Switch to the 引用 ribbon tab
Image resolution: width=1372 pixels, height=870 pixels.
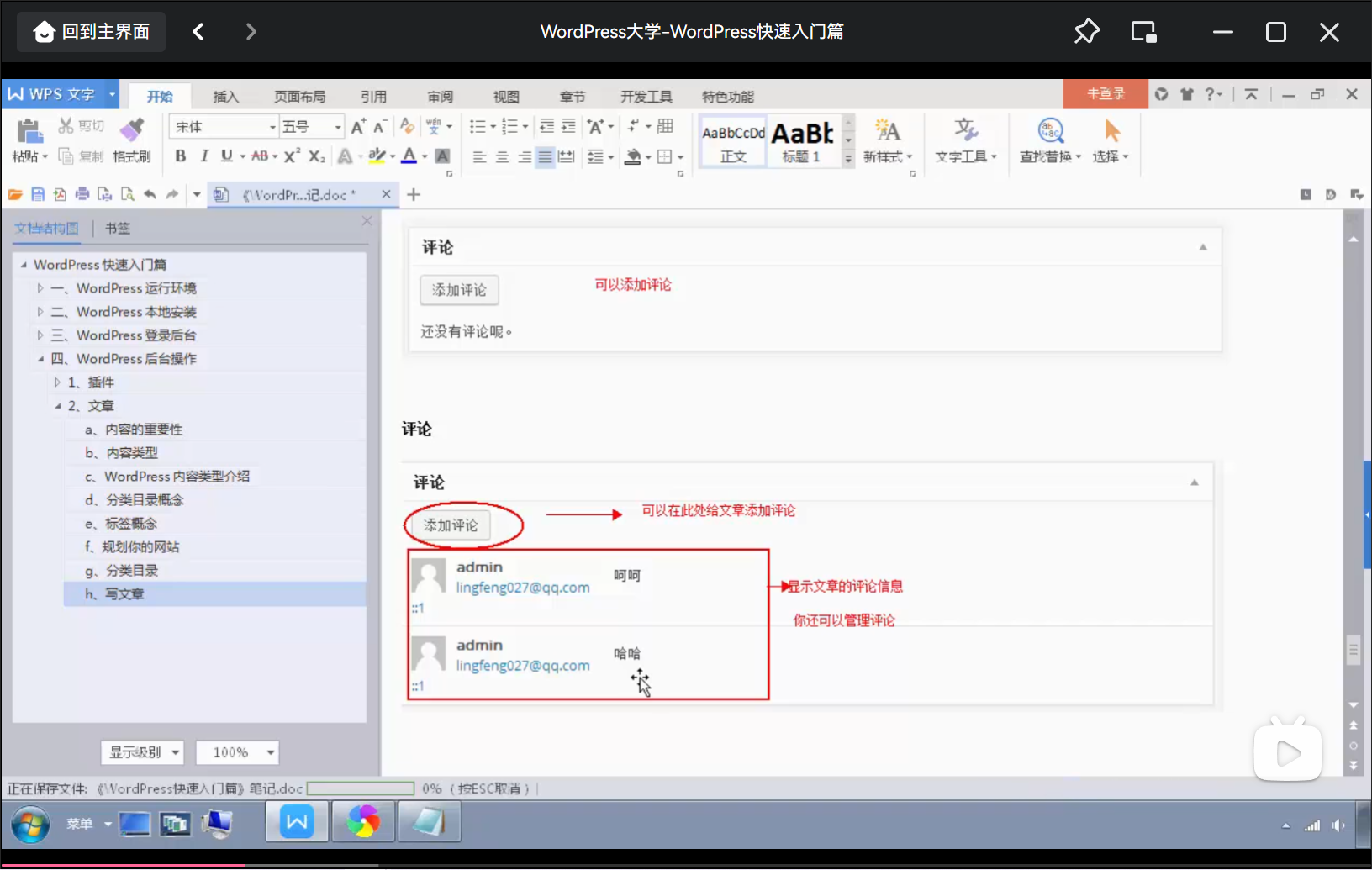tap(373, 97)
